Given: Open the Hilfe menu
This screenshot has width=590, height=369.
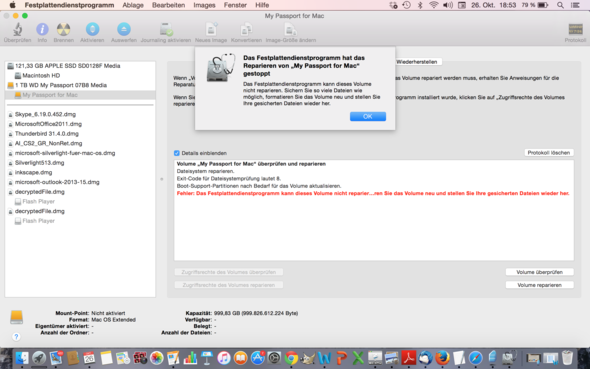Looking at the screenshot, I should click(x=262, y=5).
